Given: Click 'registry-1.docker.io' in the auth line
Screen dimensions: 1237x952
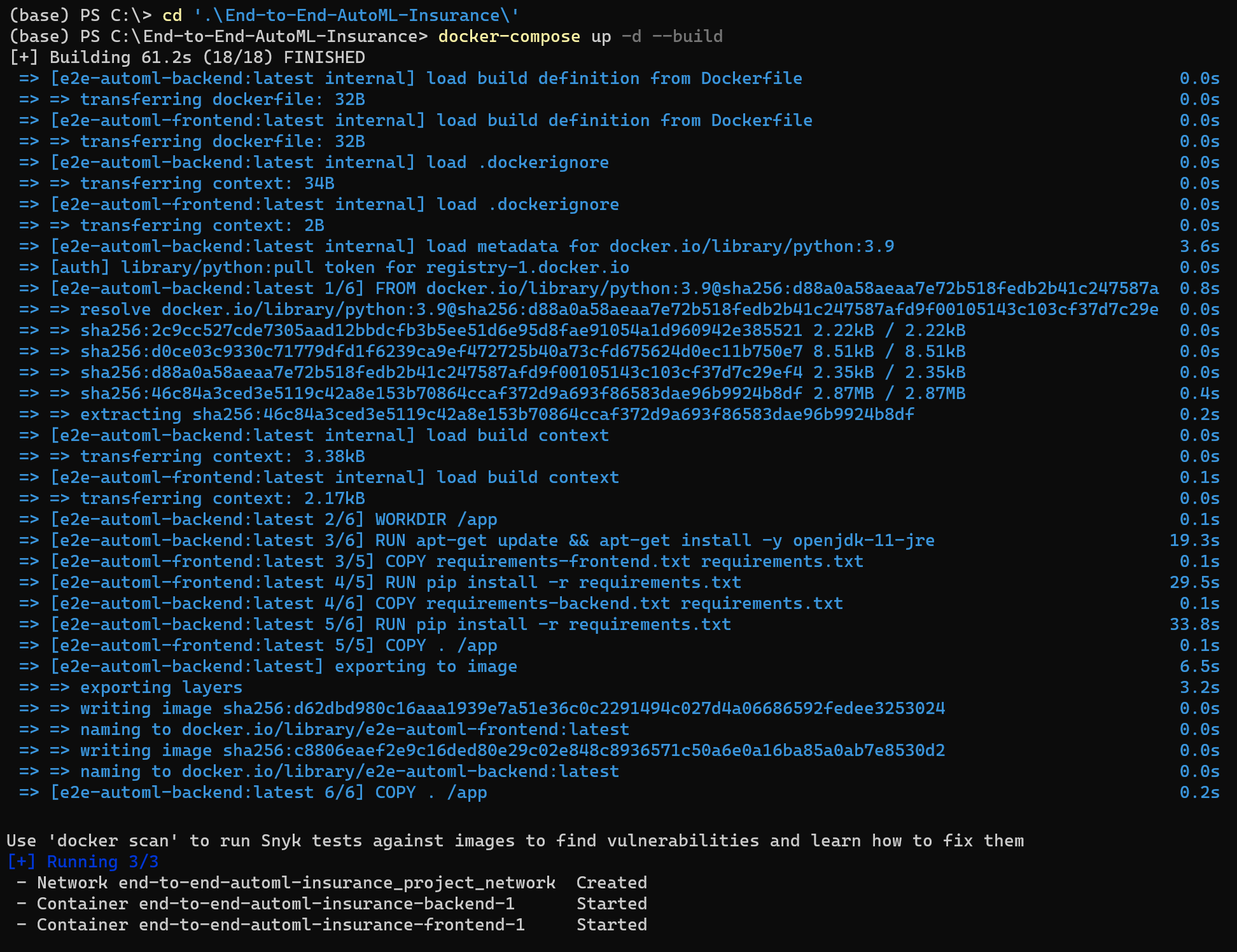Looking at the screenshot, I should click(528, 267).
